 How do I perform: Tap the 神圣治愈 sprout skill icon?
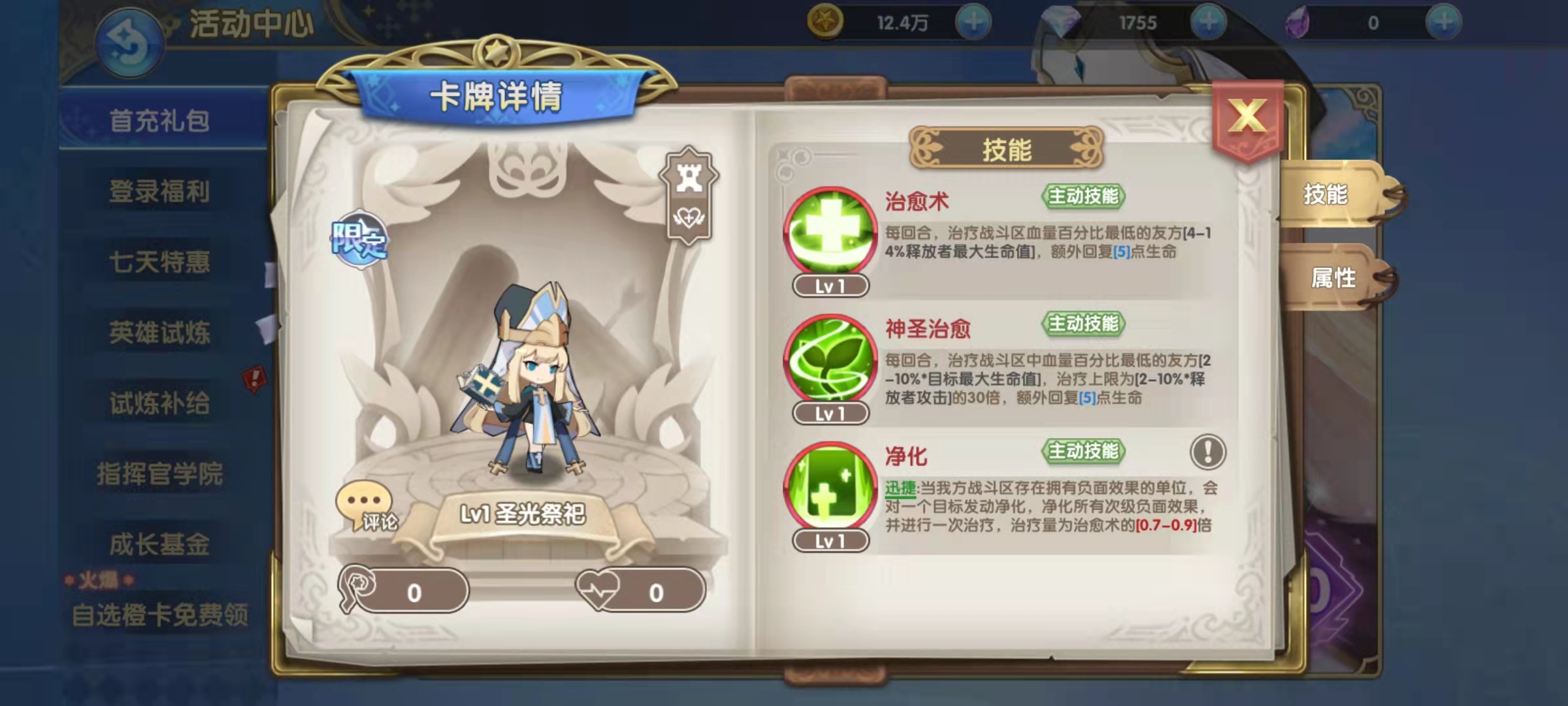click(830, 360)
